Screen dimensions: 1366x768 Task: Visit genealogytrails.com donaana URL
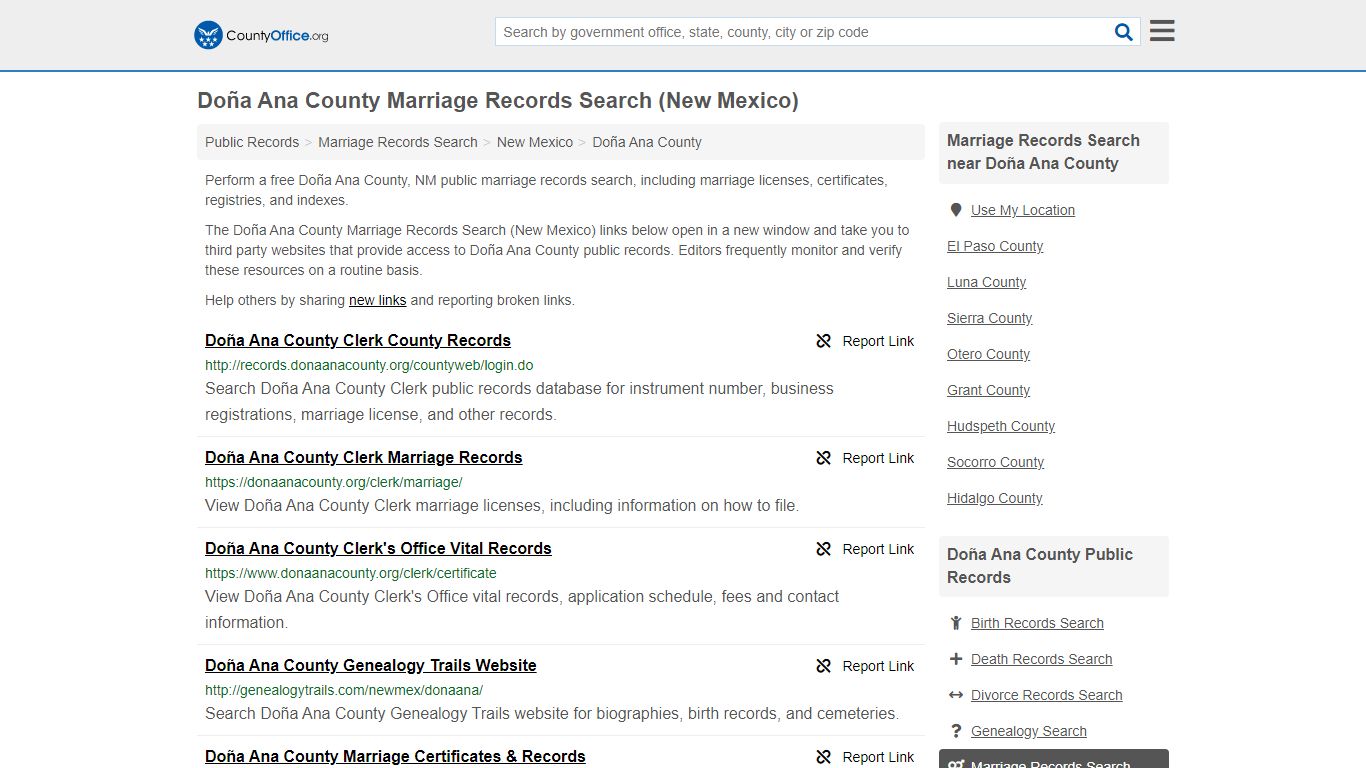tap(344, 690)
